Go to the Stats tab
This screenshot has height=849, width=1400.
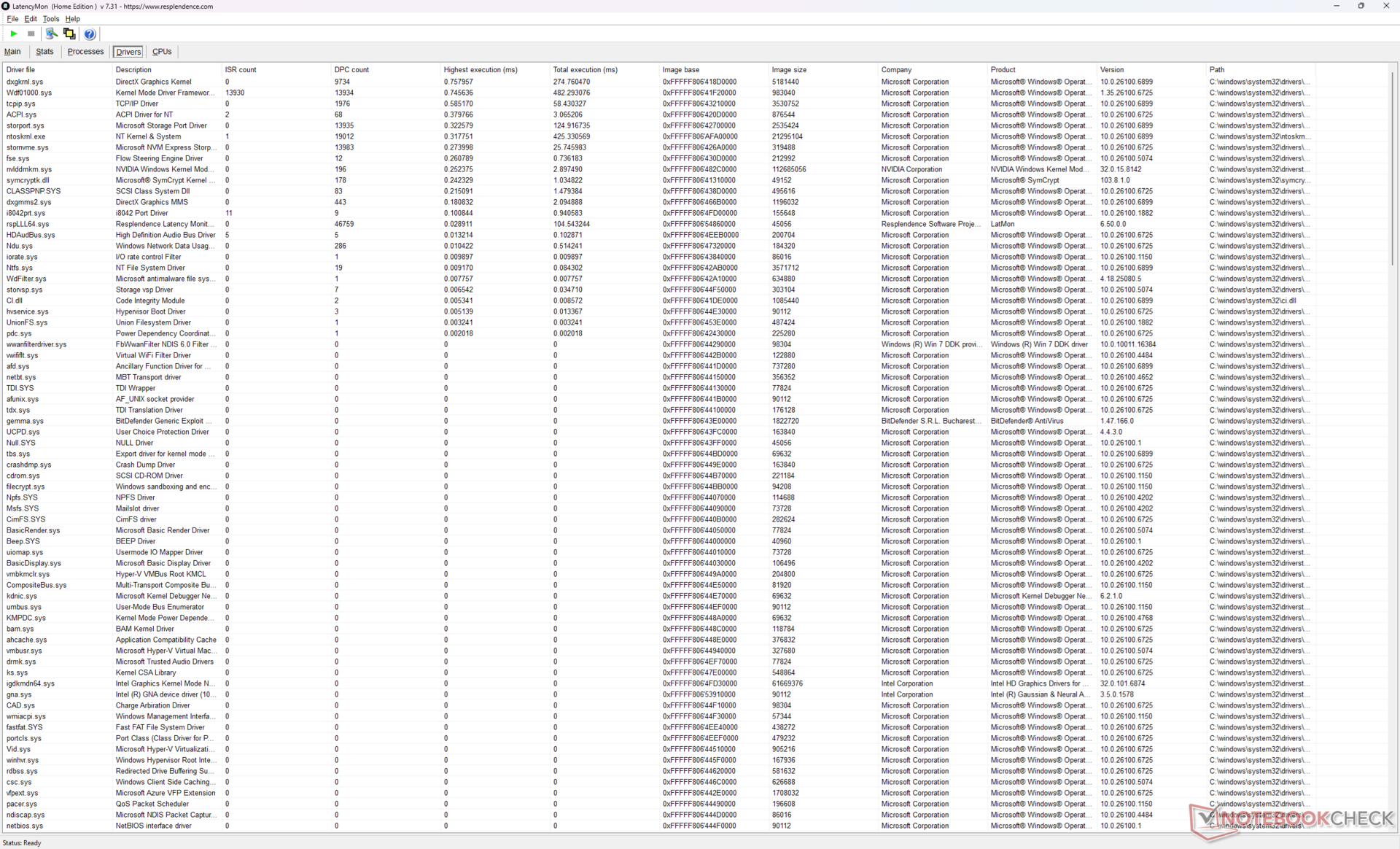coord(44,52)
